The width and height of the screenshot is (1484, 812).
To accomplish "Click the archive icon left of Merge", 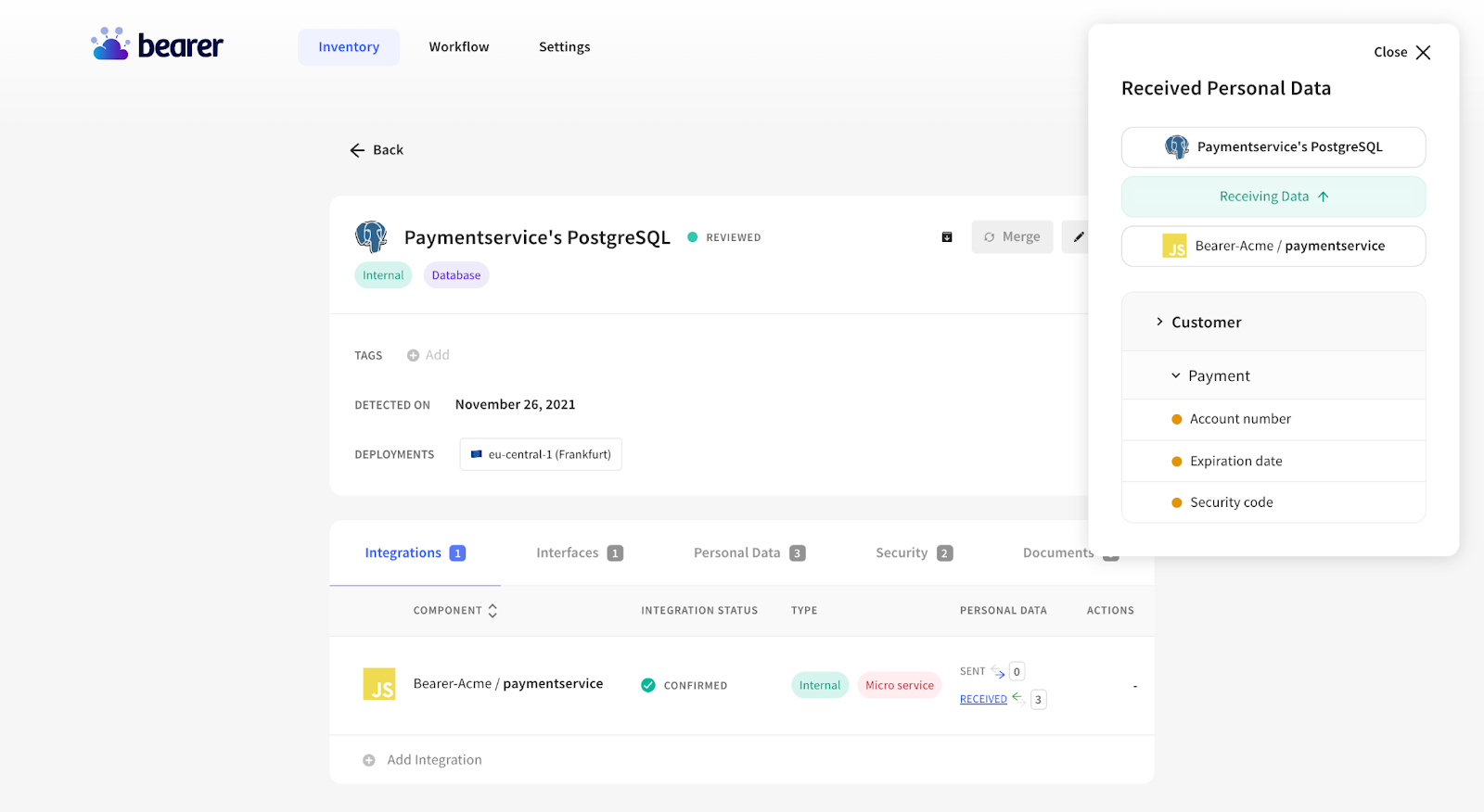I will (x=947, y=237).
